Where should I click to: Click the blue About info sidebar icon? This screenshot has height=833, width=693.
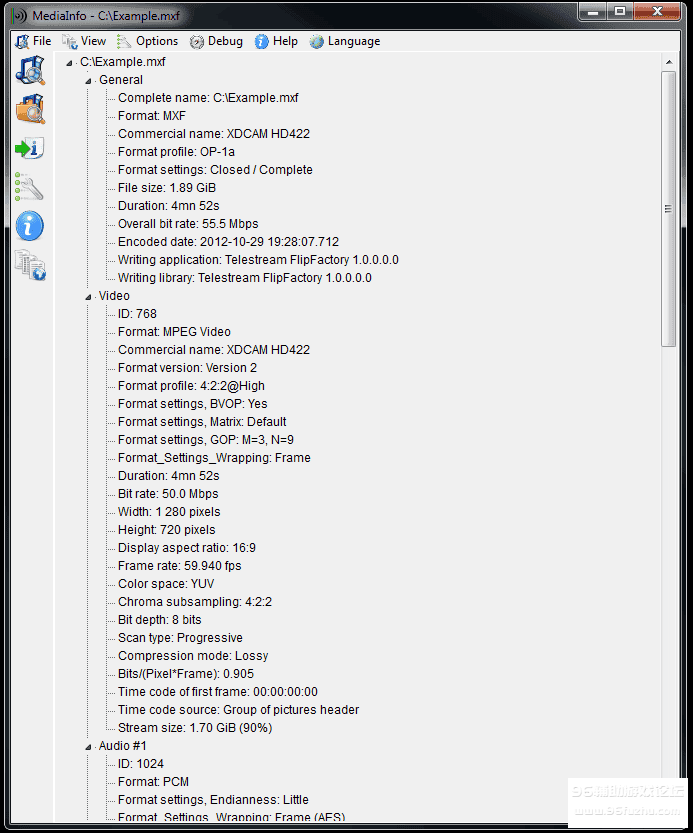tap(30, 226)
